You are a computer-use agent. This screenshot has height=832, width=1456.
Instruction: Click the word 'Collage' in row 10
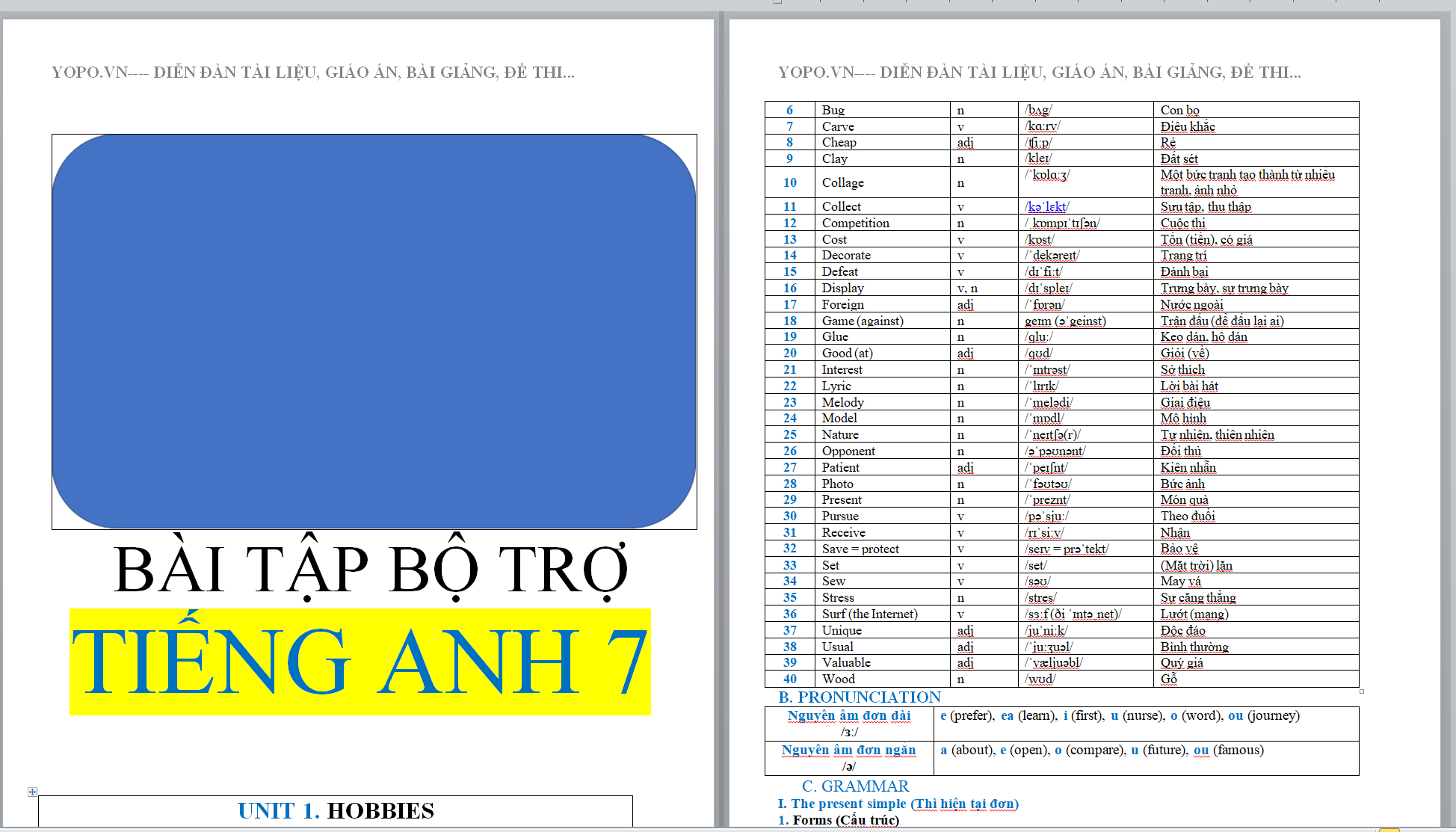(843, 183)
